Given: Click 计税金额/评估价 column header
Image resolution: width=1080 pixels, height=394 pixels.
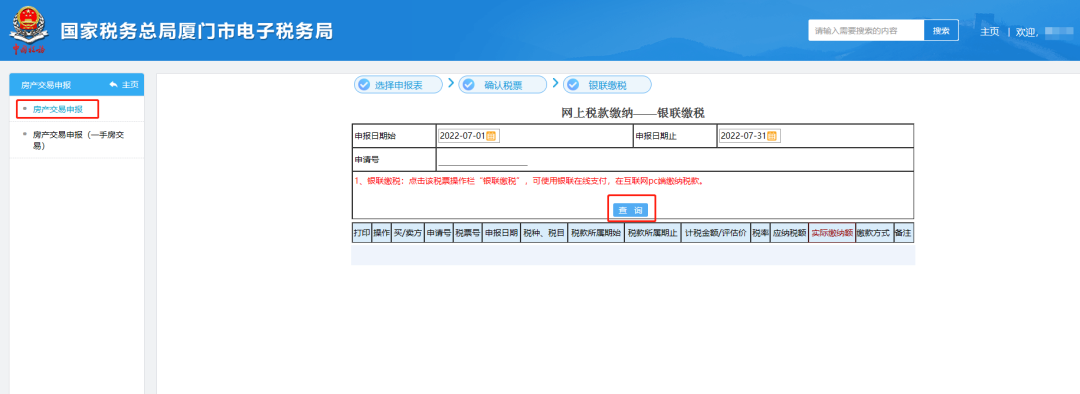Looking at the screenshot, I should [x=716, y=233].
